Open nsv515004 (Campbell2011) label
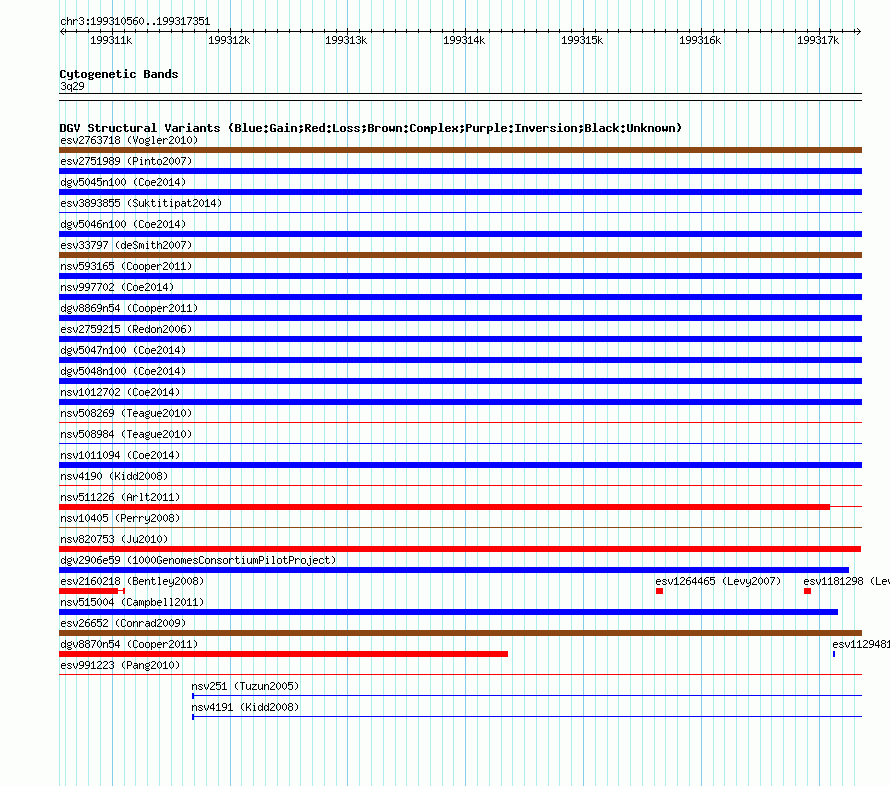 (x=132, y=602)
